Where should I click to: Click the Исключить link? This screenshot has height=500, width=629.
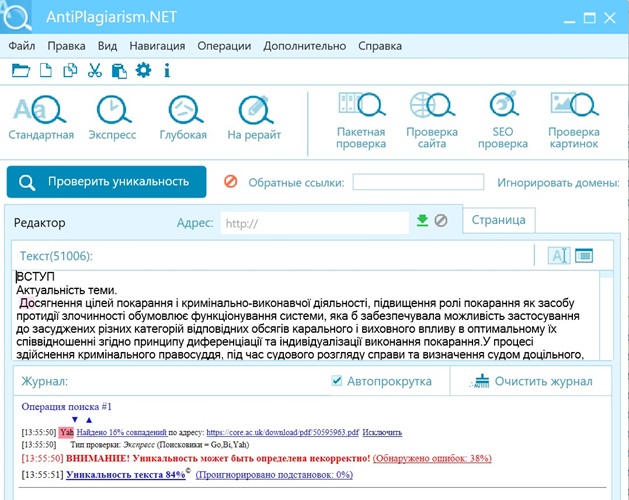(x=382, y=432)
